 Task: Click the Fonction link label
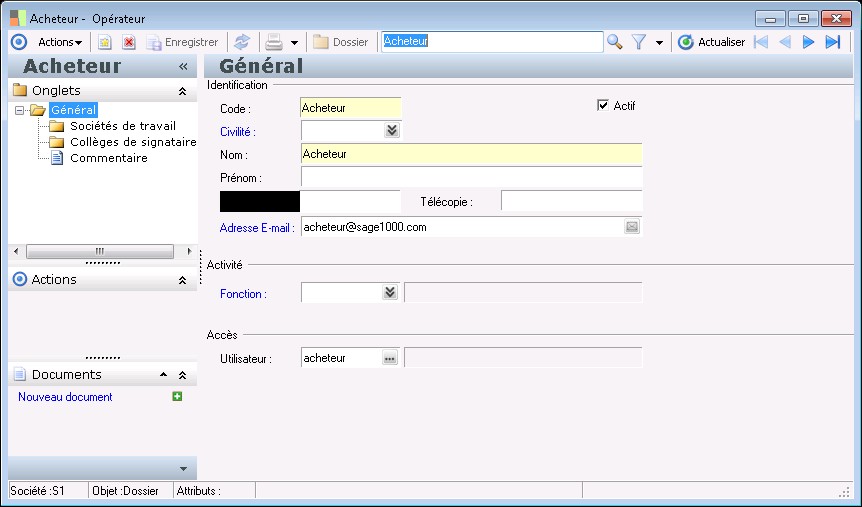(x=243, y=294)
